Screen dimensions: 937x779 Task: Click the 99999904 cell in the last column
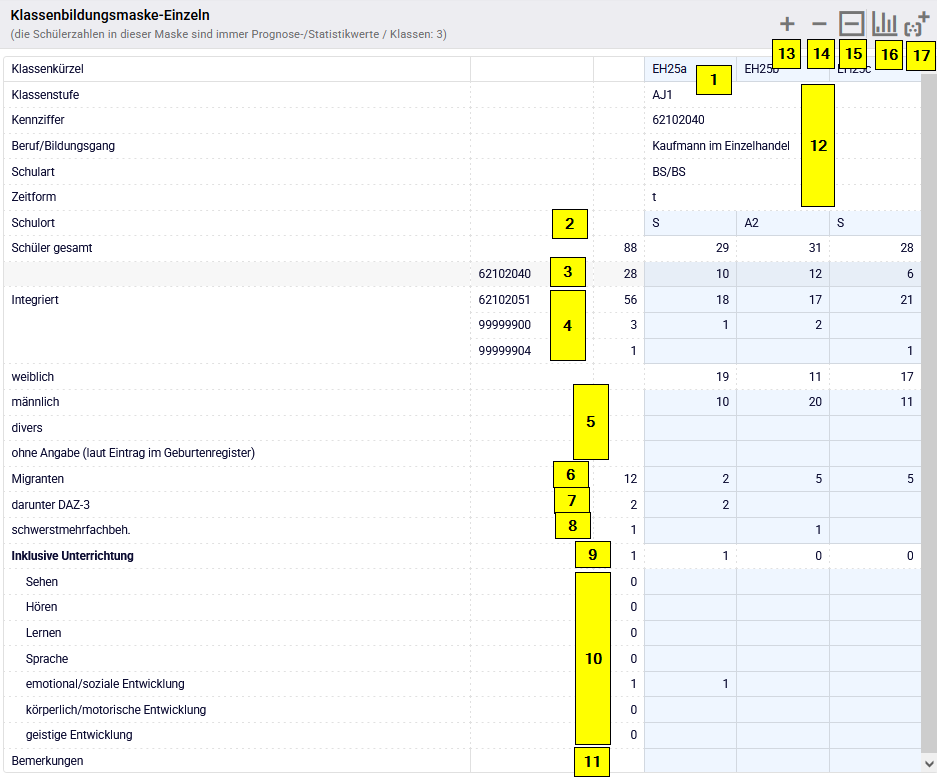tap(874, 351)
